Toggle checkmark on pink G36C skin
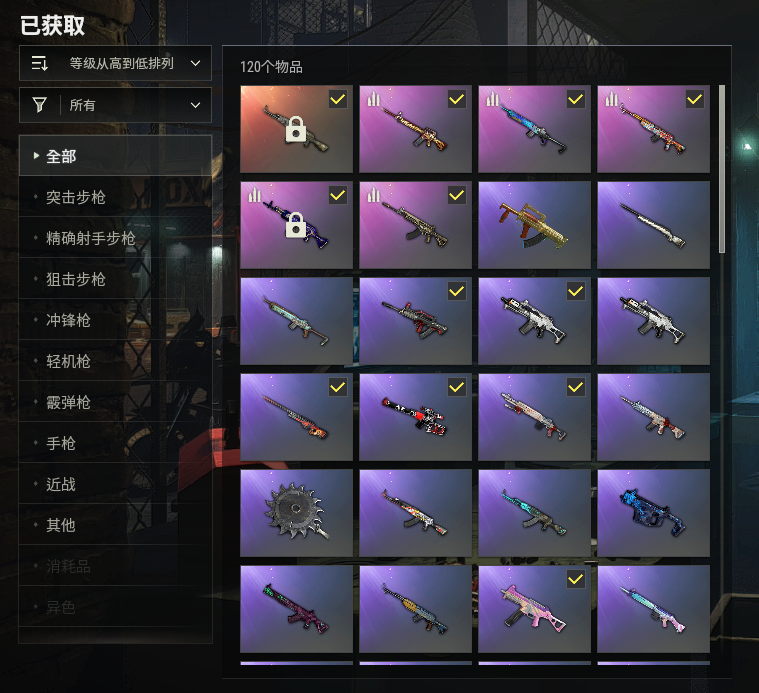 click(576, 579)
